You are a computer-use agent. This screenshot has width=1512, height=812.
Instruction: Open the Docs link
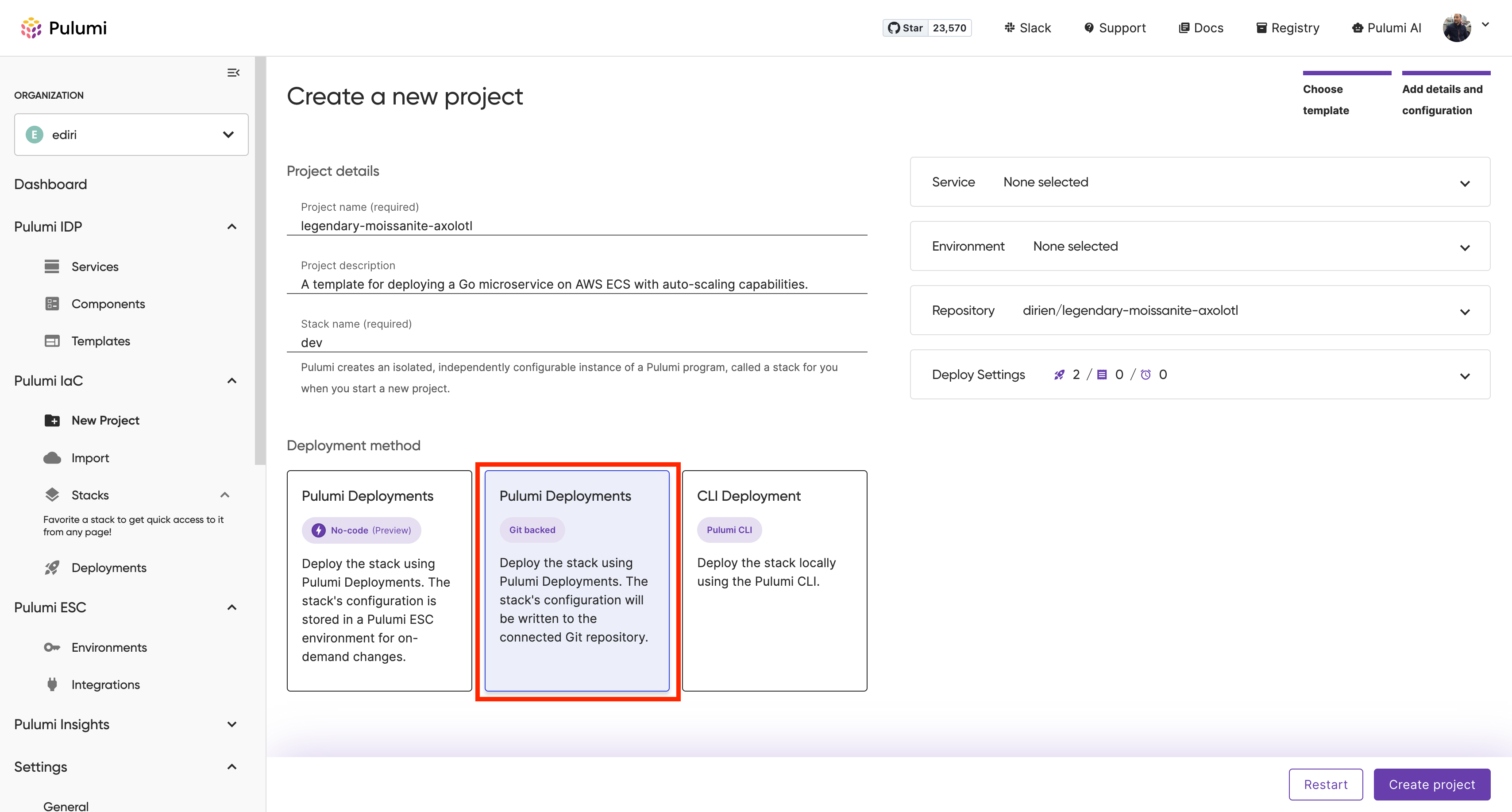1201,27
